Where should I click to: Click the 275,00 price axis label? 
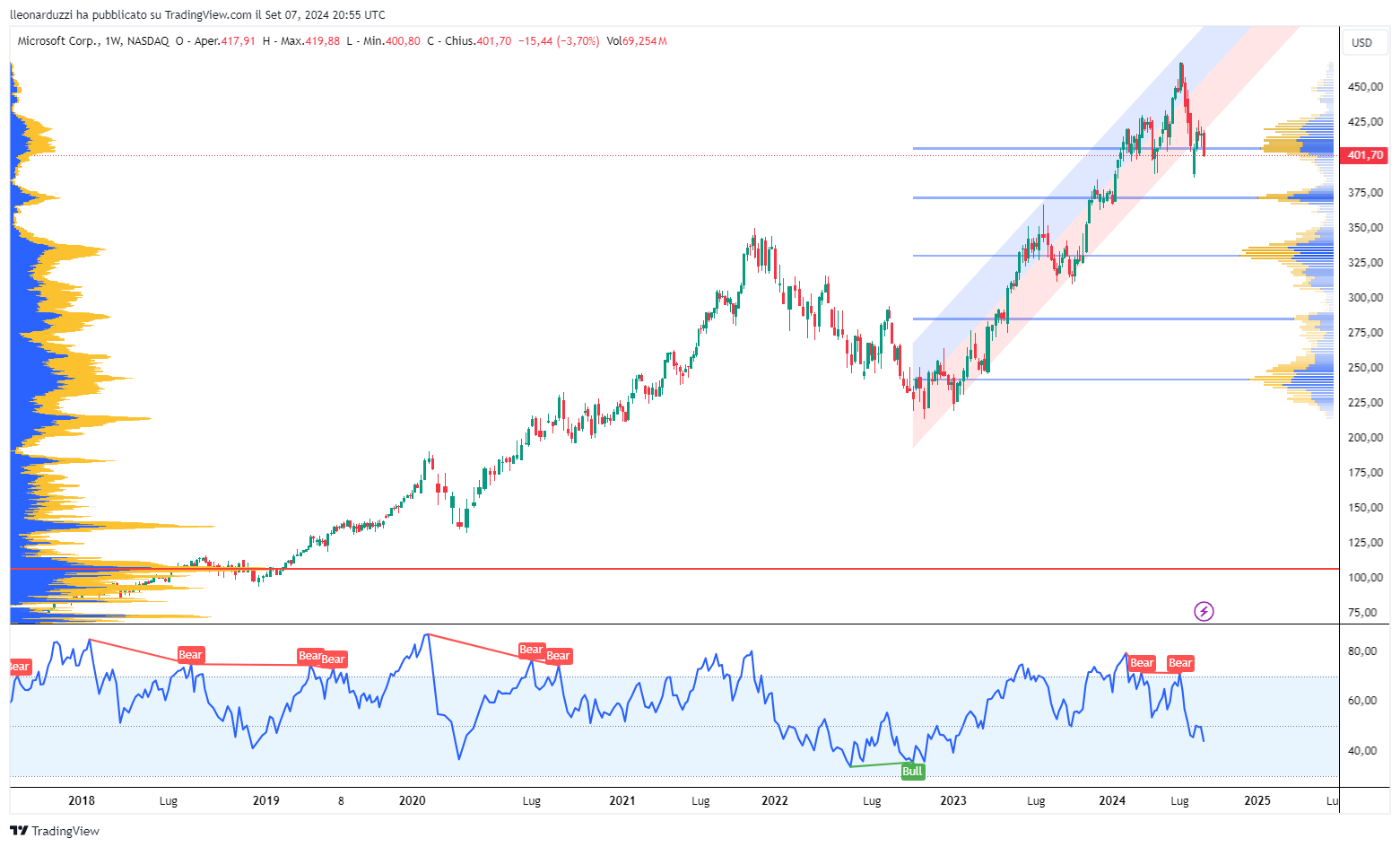[1364, 333]
